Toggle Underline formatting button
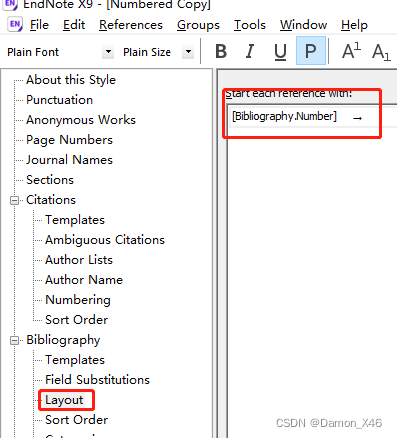397x438 pixels. tap(280, 52)
